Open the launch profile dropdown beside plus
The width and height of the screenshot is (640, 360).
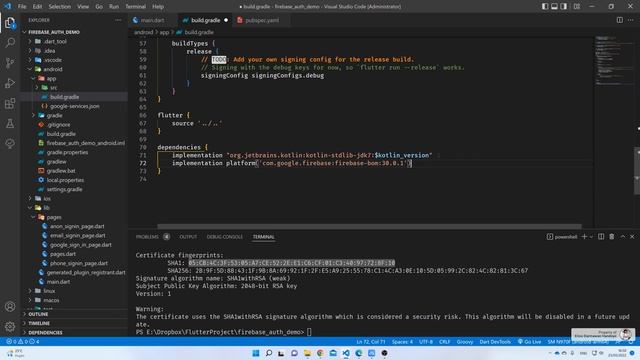coord(591,237)
